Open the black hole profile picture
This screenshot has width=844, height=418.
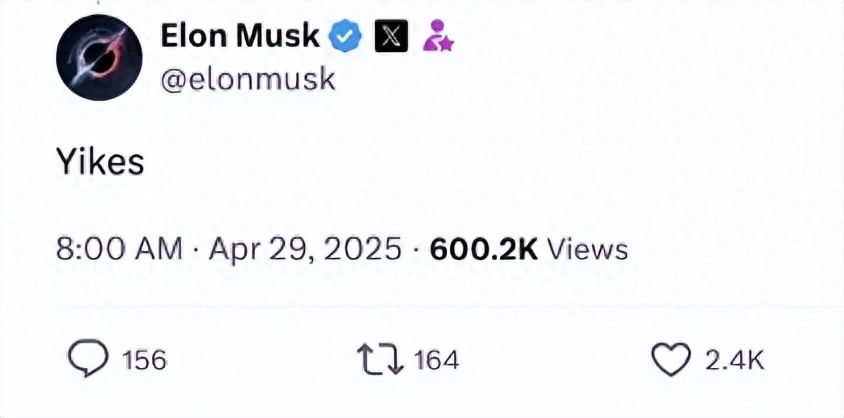point(100,58)
